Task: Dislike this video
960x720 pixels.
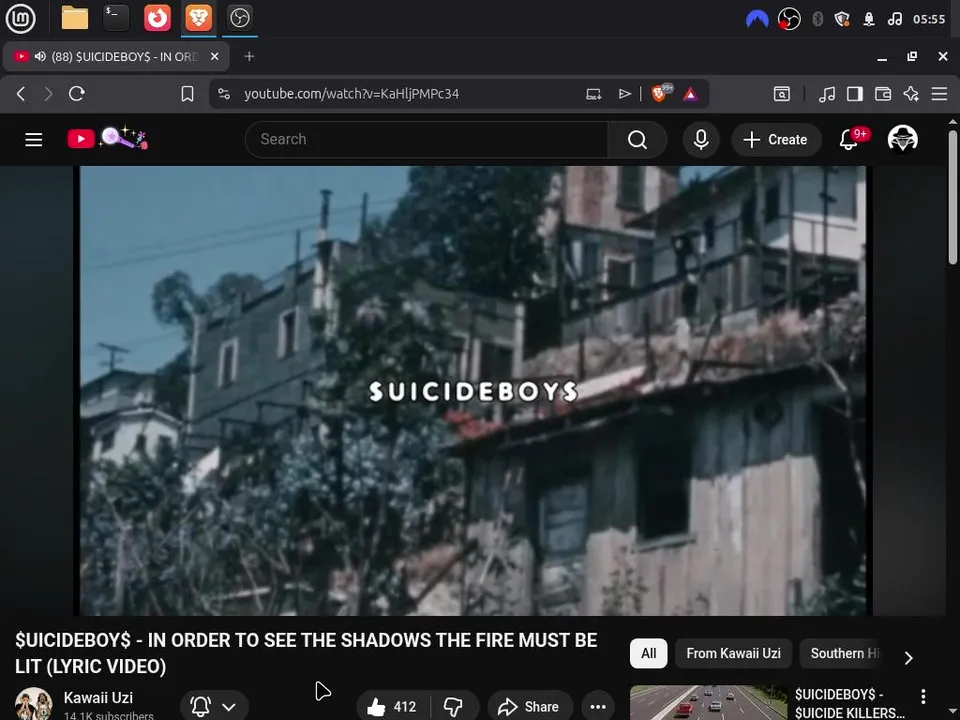Action: (454, 707)
